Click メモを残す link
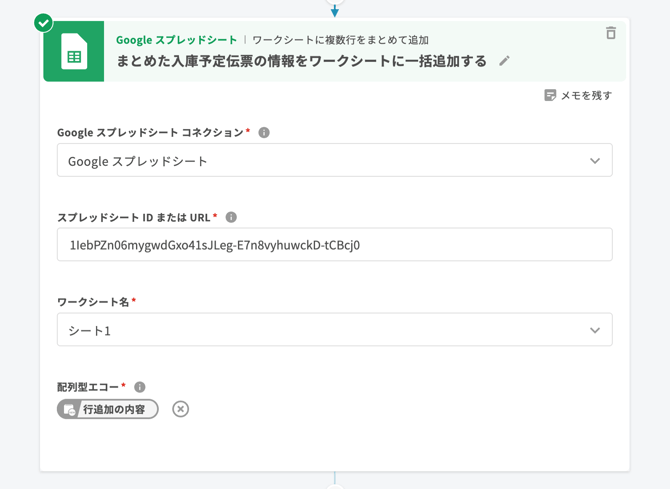 578,95
